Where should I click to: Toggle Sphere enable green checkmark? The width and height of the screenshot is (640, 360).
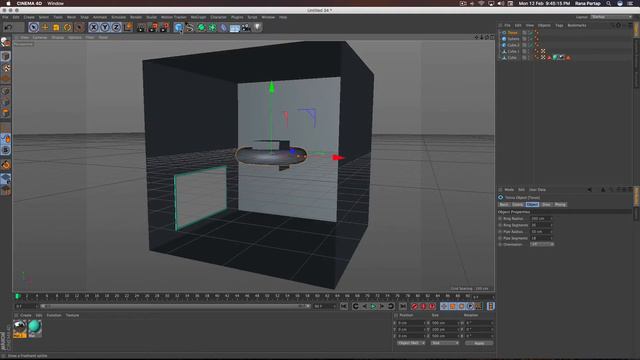(x=530, y=39)
